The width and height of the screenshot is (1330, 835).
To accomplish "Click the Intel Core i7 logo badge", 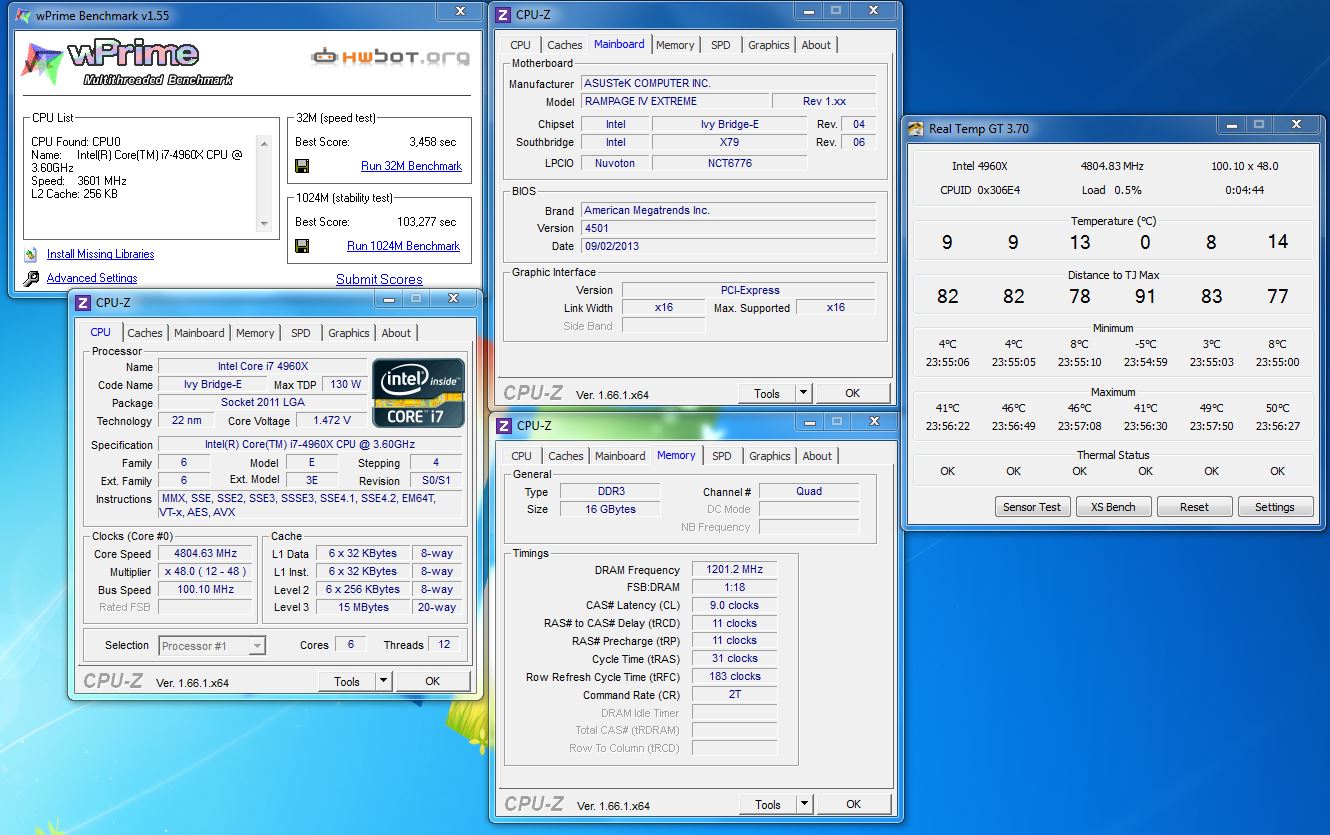I will point(419,393).
